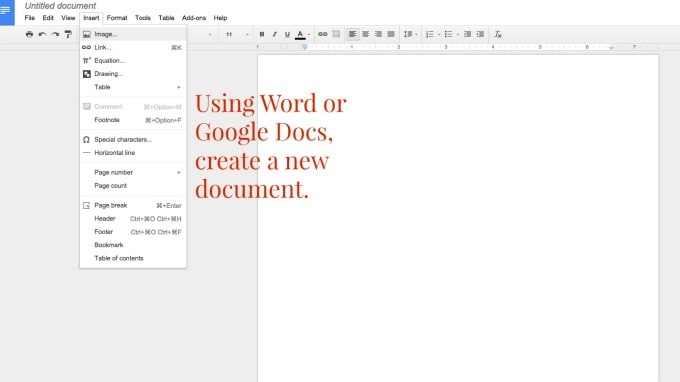
Task: Select Page count in Insert menu
Action: 133,186
